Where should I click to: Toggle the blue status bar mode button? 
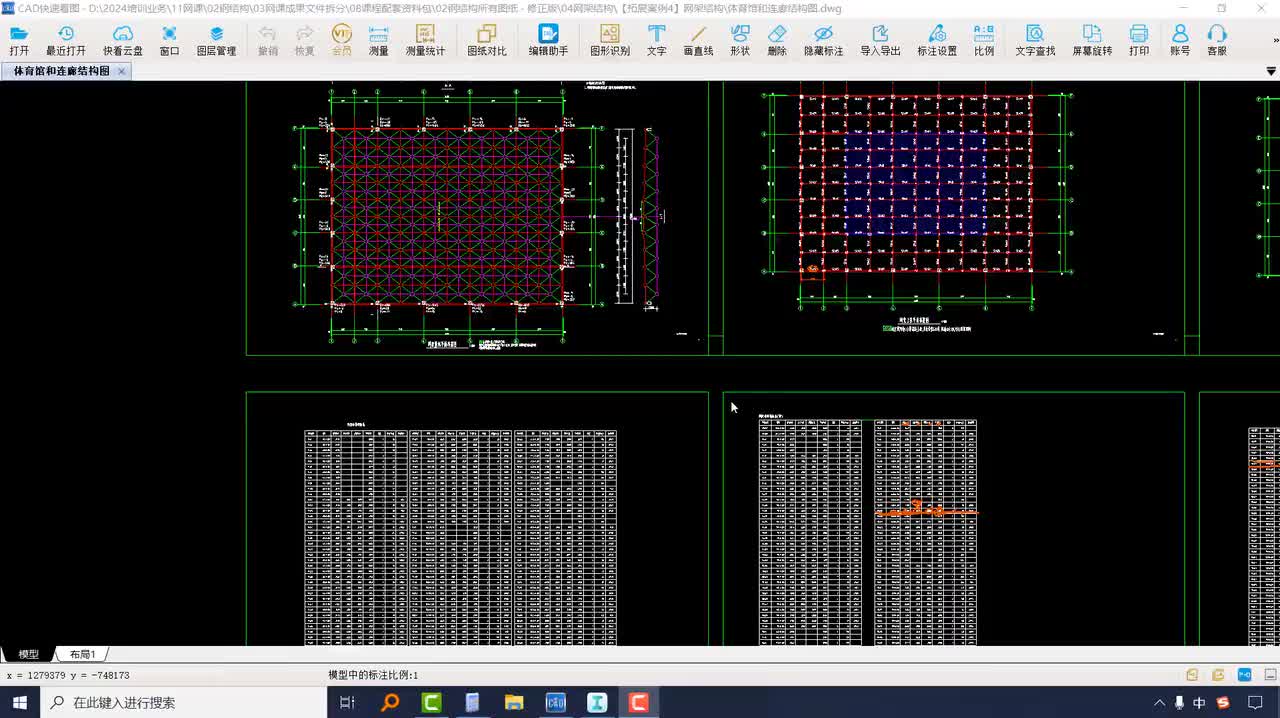(x=1245, y=675)
